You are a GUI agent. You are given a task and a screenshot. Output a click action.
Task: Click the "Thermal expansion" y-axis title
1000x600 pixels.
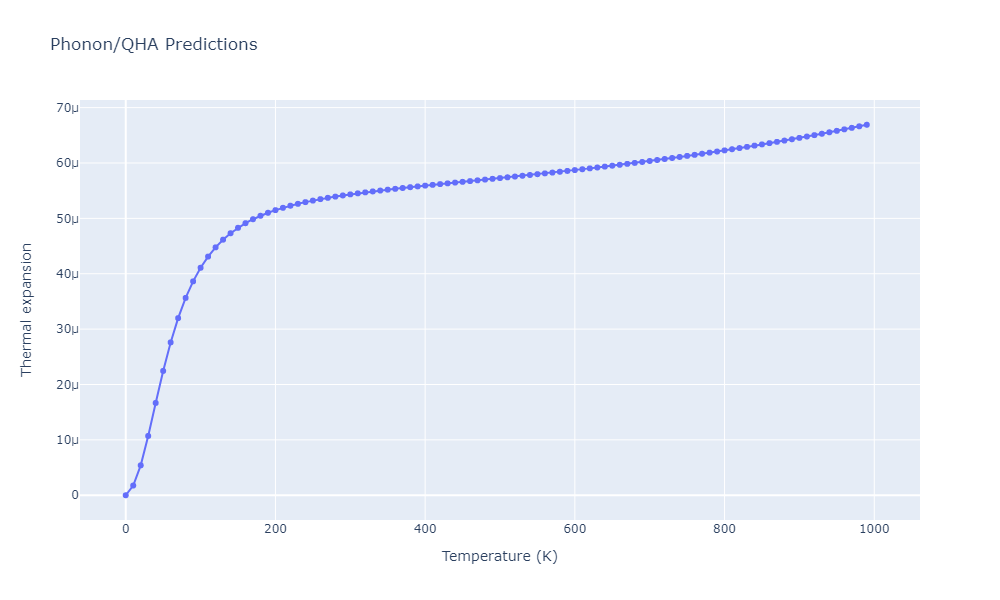pyautogui.click(x=27, y=310)
